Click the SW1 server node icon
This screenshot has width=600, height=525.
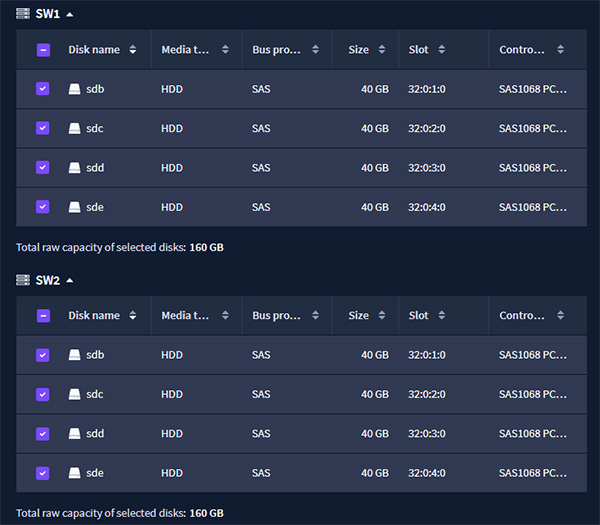[x=23, y=14]
